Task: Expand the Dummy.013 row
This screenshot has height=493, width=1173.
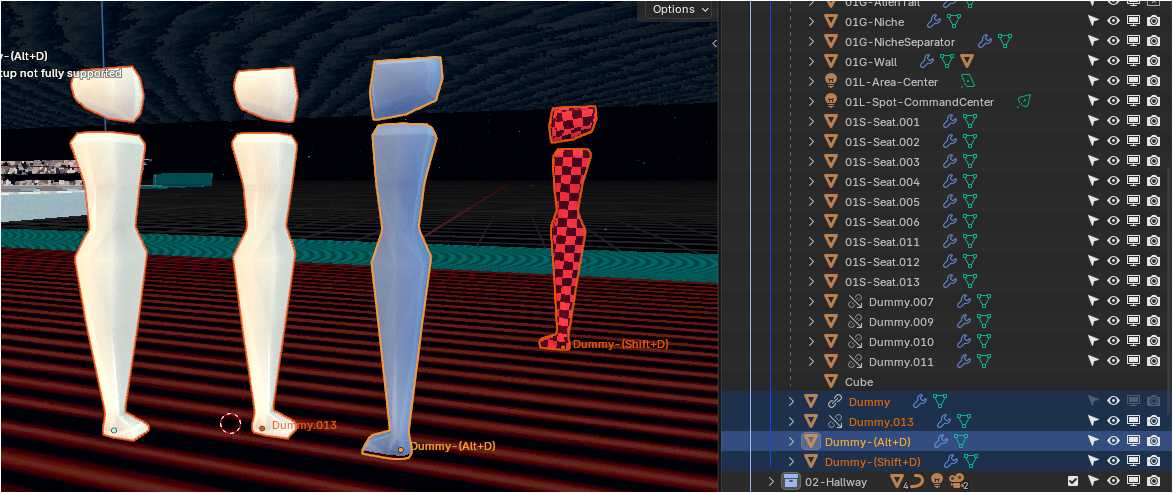Action: pyautogui.click(x=791, y=422)
